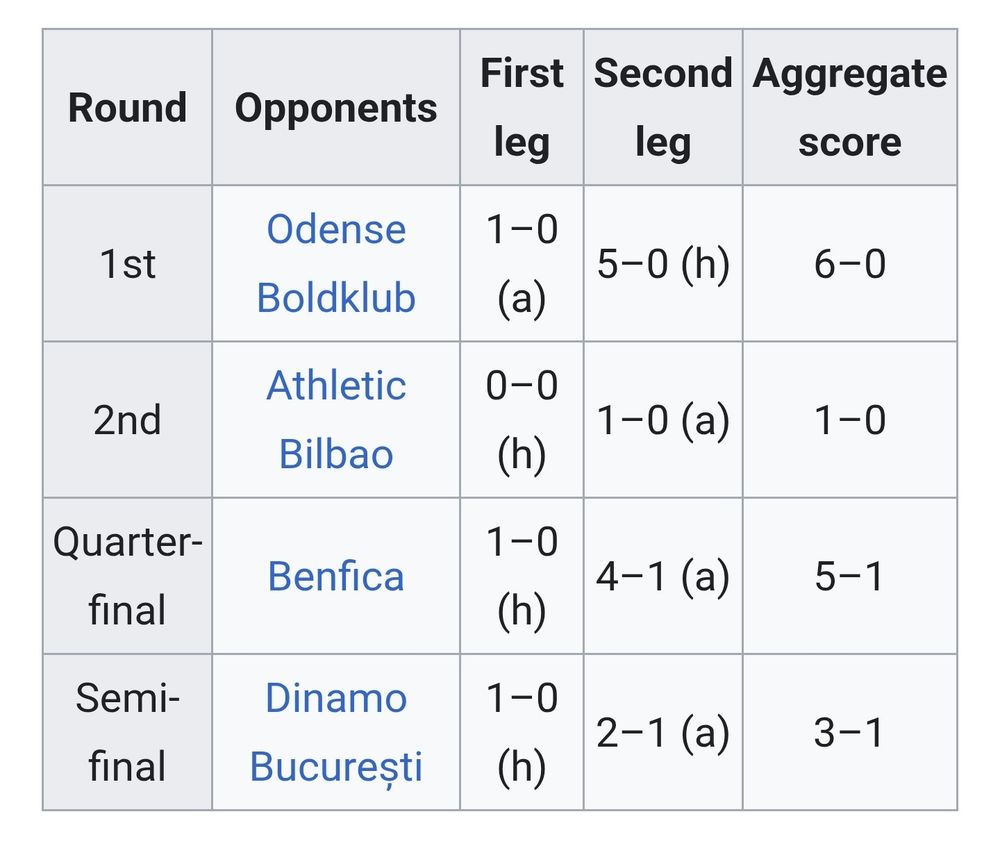
Task: Click the 5–0 (h) second leg cell
Action: tap(663, 263)
